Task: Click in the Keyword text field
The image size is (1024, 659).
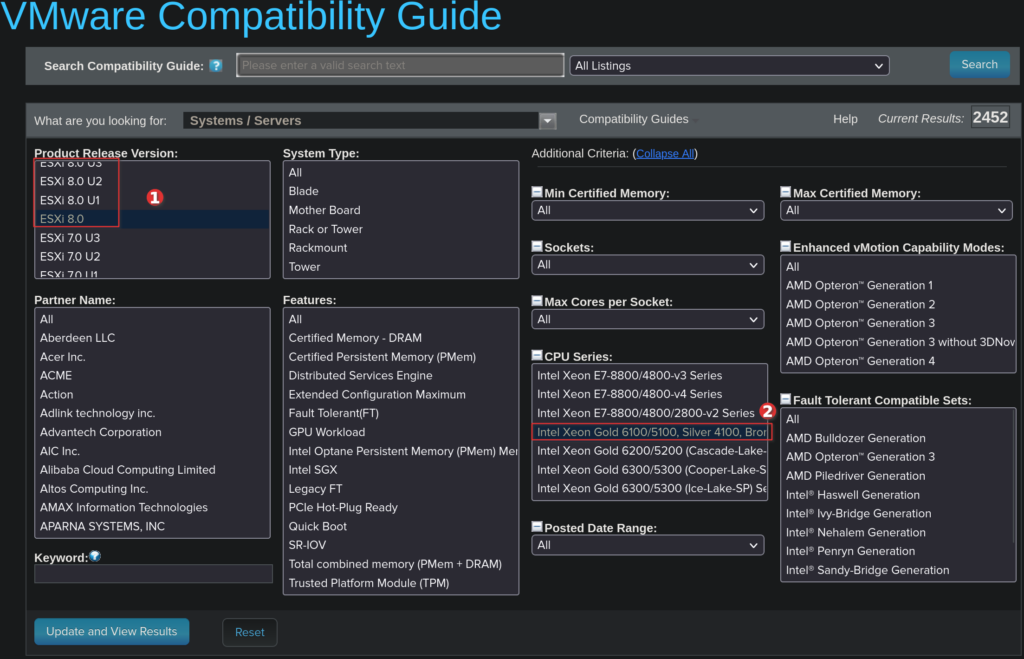Action: (x=153, y=574)
